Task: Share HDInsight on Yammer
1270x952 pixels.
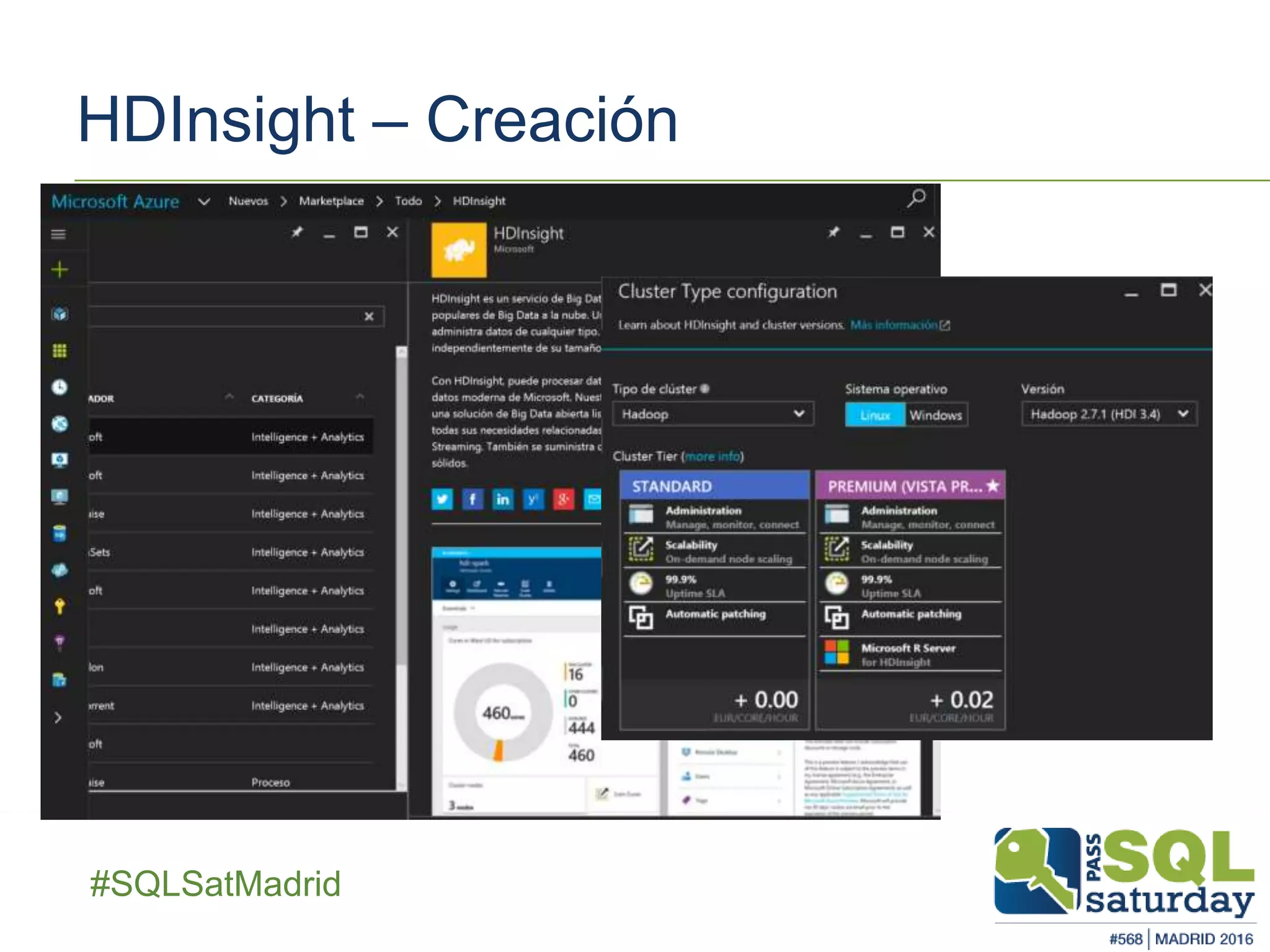Action: point(533,499)
